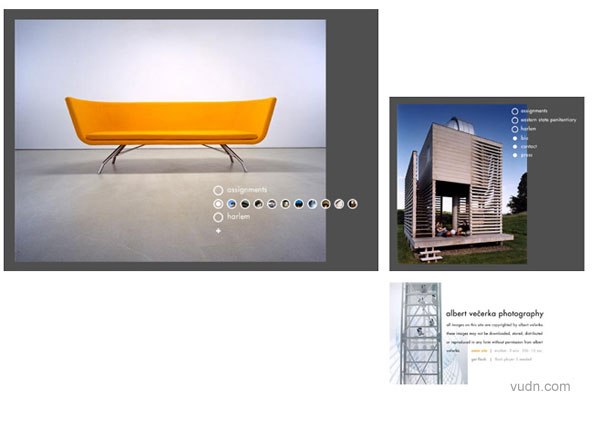This screenshot has width=600, height=429.
Task: Expand more options with the small plus below harlem
Action: point(218,231)
